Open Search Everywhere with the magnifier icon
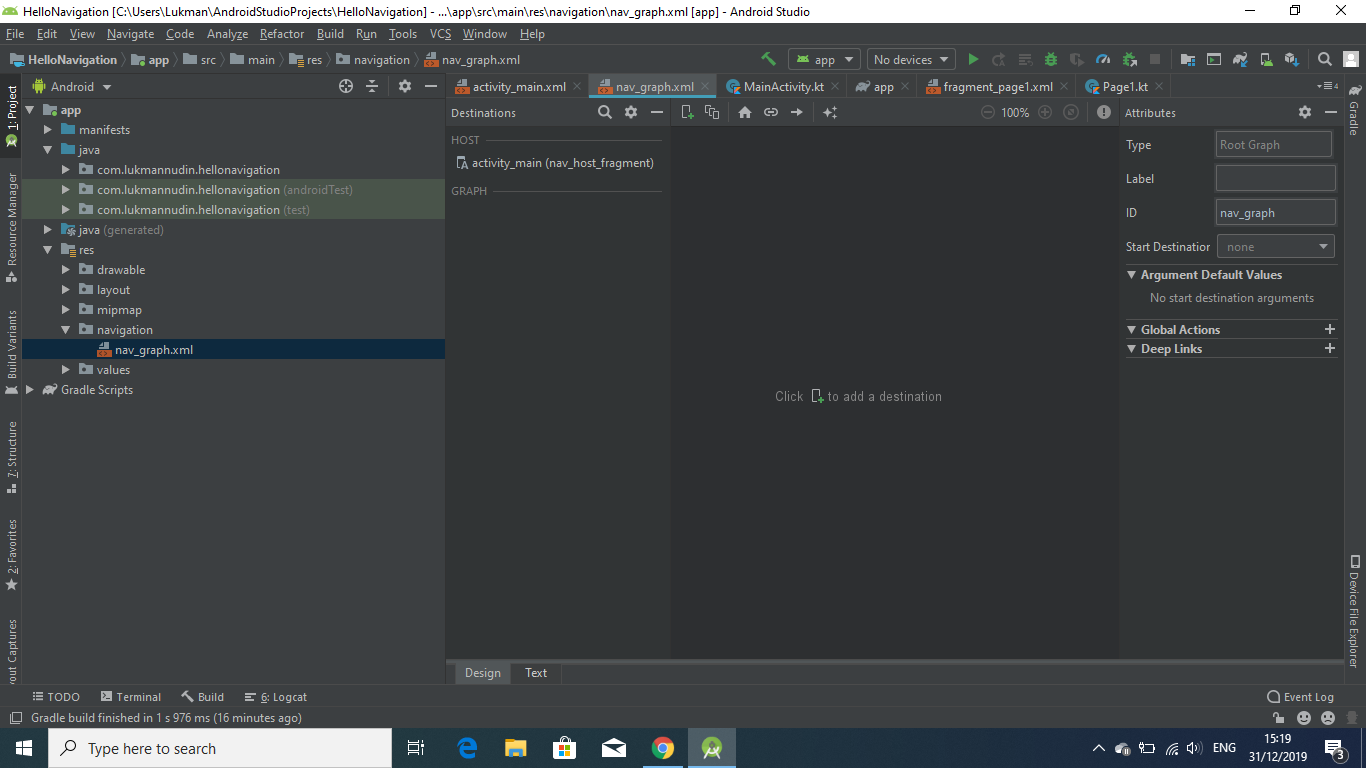This screenshot has height=768, width=1366. 1323,59
